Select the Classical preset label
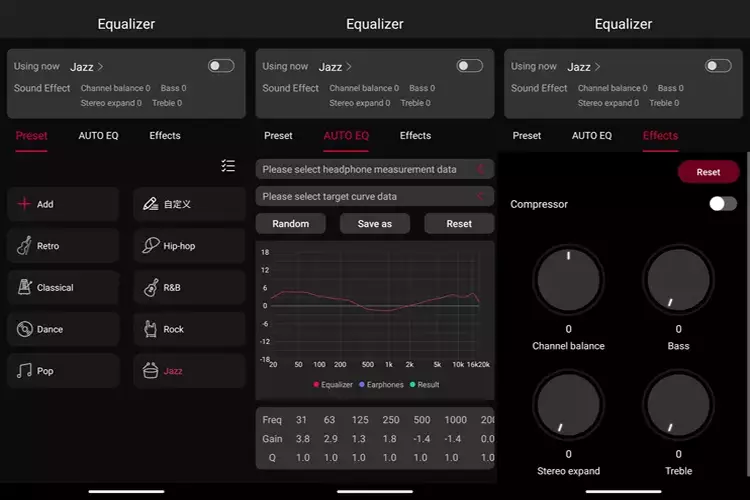This screenshot has width=750, height=500. (x=55, y=288)
